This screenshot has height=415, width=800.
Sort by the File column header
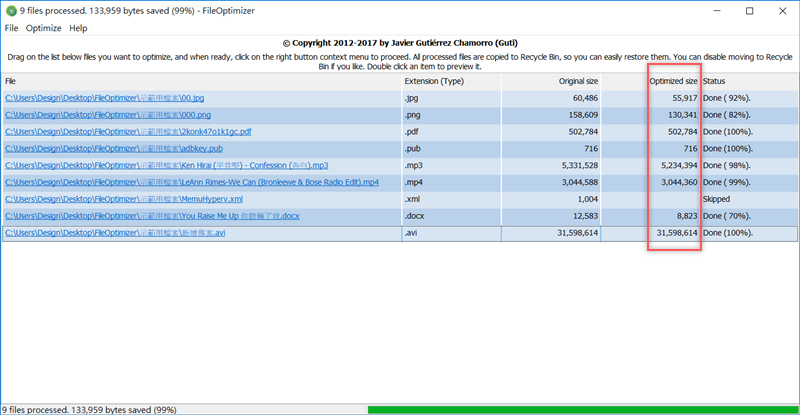click(x=200, y=81)
